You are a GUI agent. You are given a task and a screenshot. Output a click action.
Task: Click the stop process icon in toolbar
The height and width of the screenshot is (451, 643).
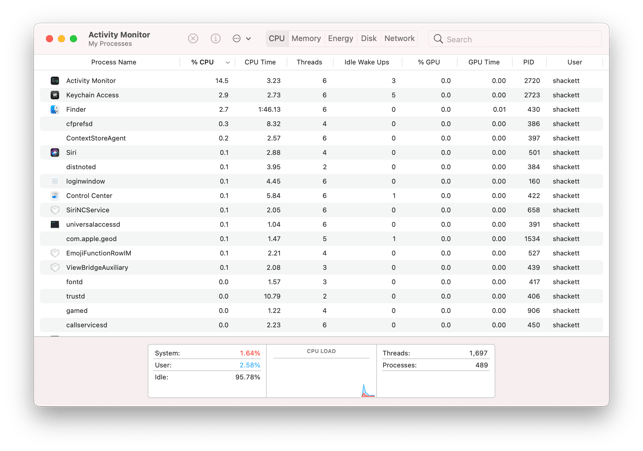(x=193, y=39)
